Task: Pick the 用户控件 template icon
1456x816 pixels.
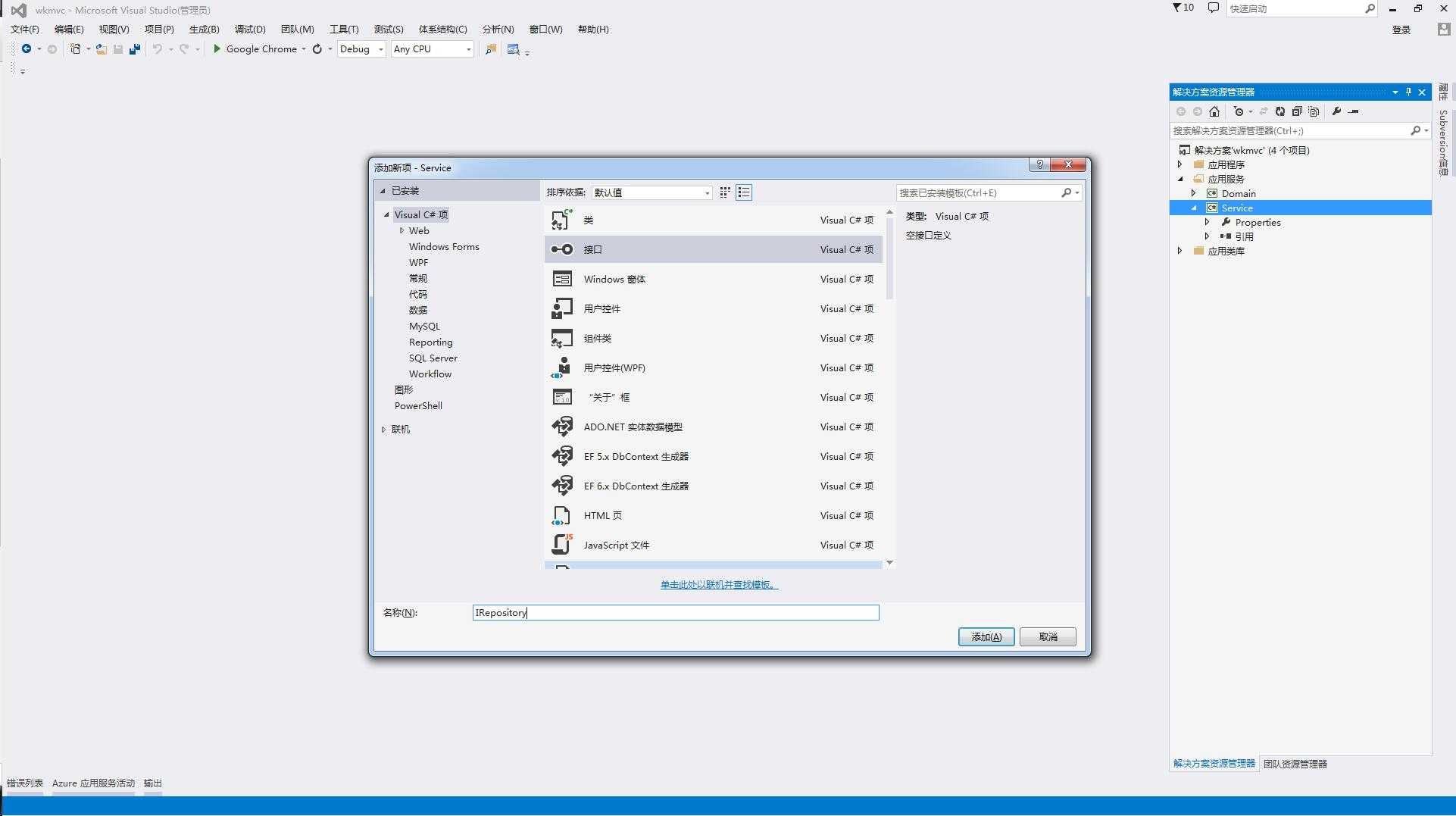Action: 562,308
